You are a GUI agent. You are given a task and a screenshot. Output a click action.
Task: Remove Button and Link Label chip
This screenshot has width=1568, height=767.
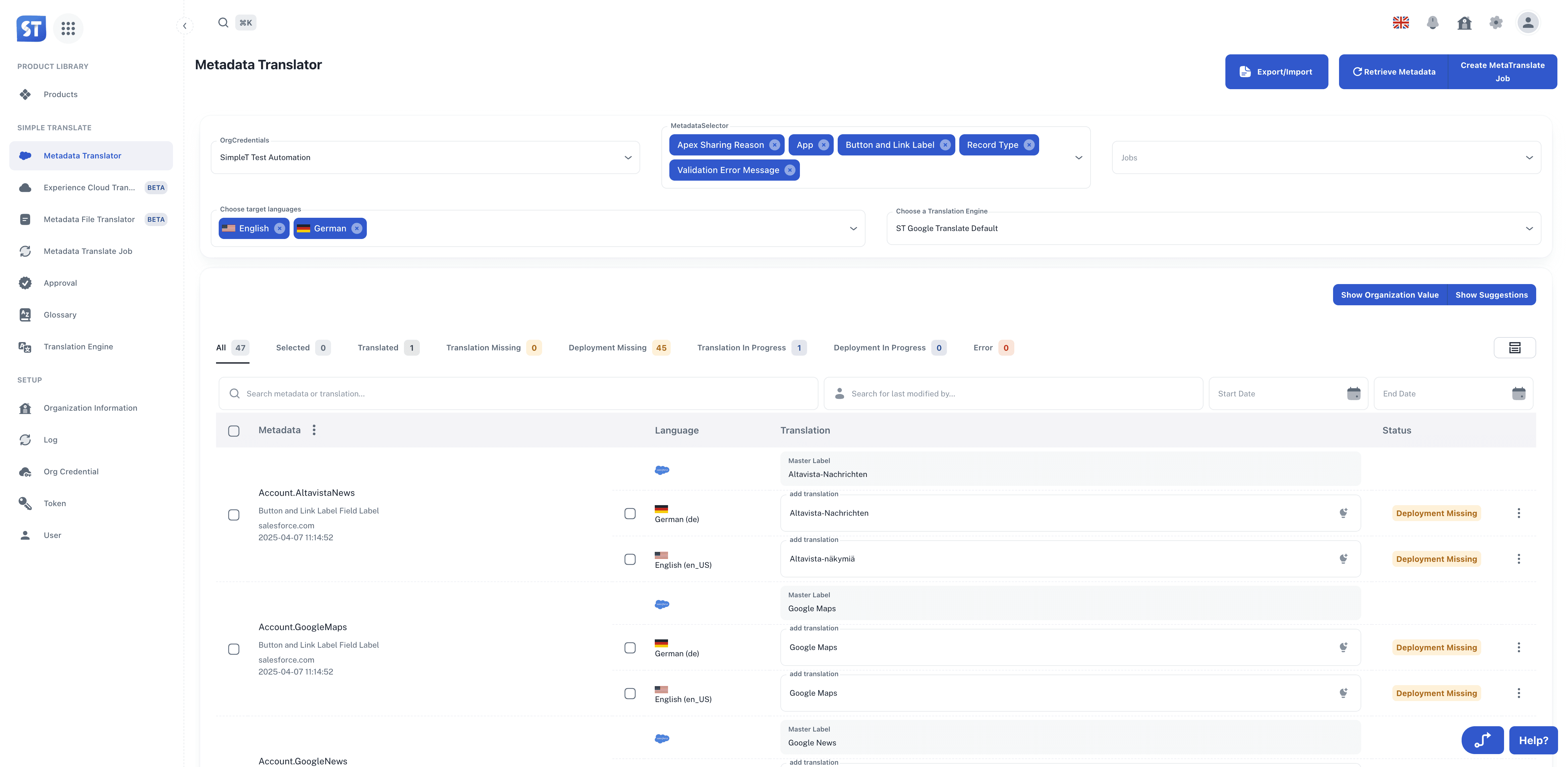click(x=945, y=145)
